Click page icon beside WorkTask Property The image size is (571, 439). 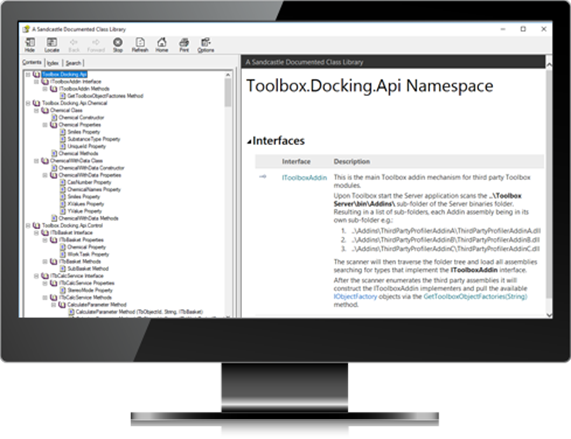(63, 254)
